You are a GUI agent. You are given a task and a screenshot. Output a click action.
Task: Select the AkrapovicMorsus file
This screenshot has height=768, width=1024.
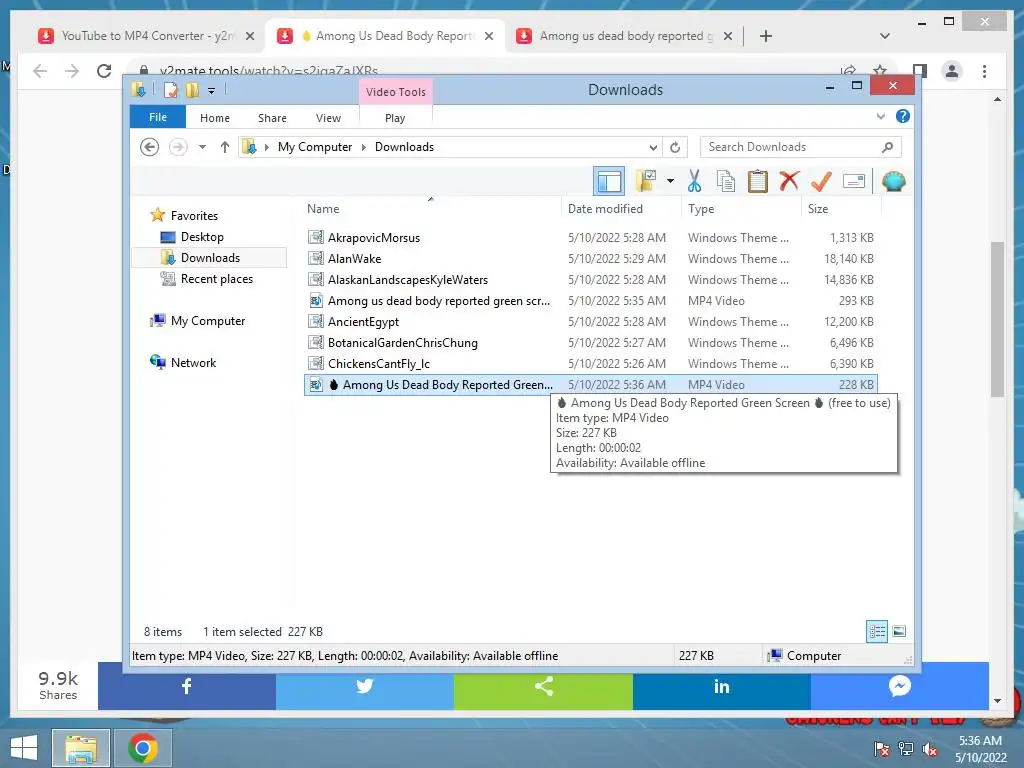pyautogui.click(x=590, y=238)
